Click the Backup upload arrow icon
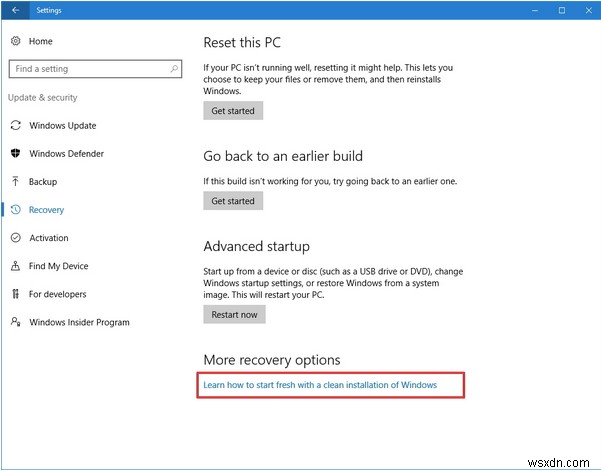601x473 pixels. coord(15,181)
